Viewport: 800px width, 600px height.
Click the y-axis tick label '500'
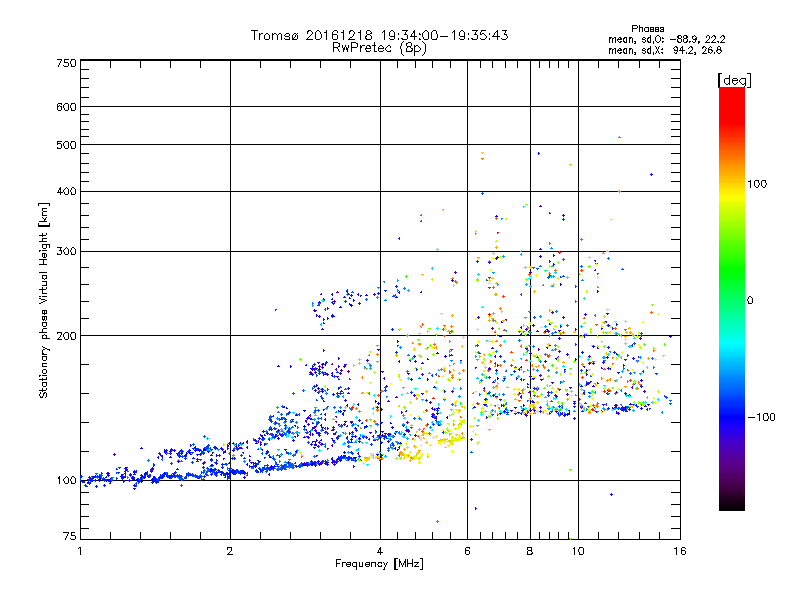67,145
